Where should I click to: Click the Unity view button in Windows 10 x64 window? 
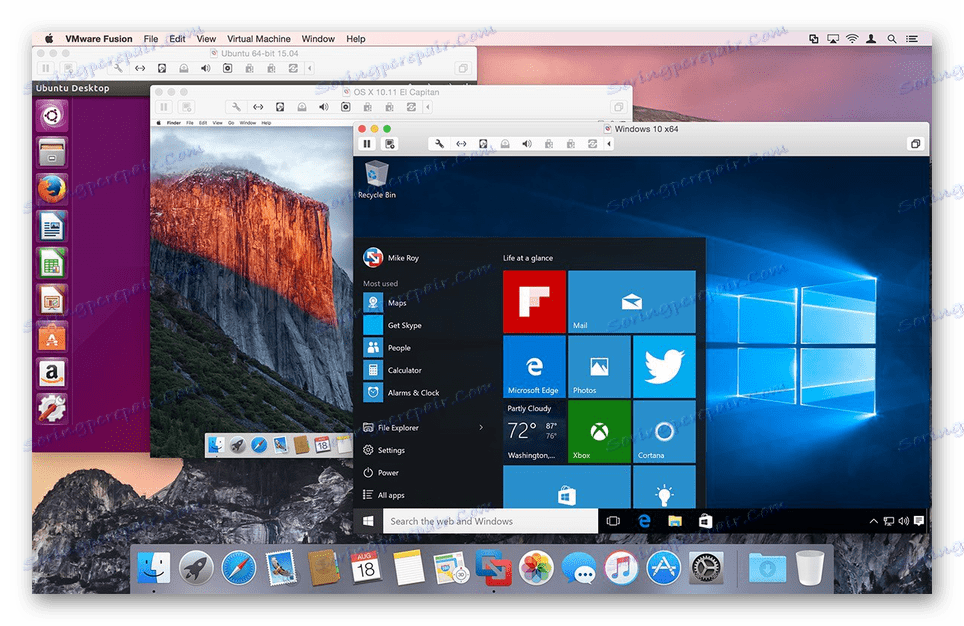click(915, 144)
